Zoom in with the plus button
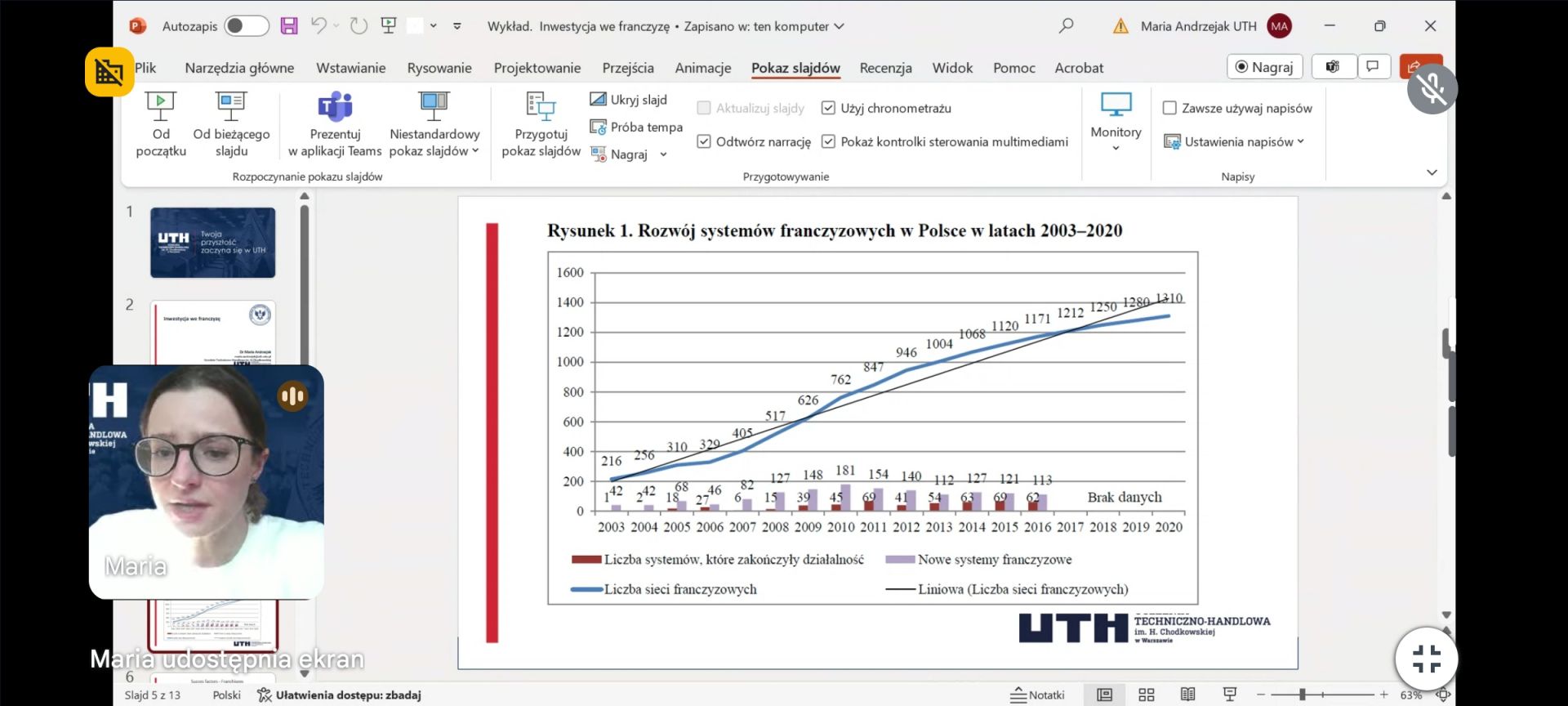 click(x=1383, y=695)
